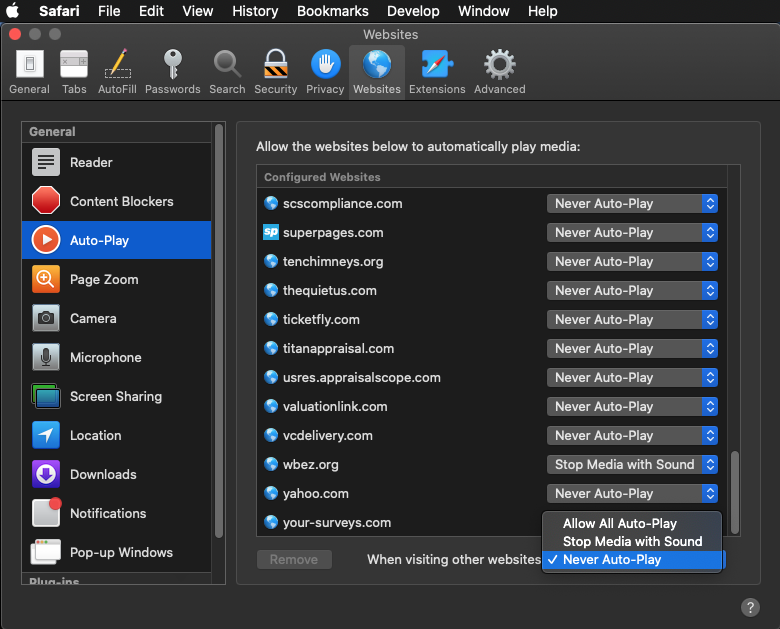
Task: Choose checked Never Auto-Play in popup menu
Action: point(632,560)
